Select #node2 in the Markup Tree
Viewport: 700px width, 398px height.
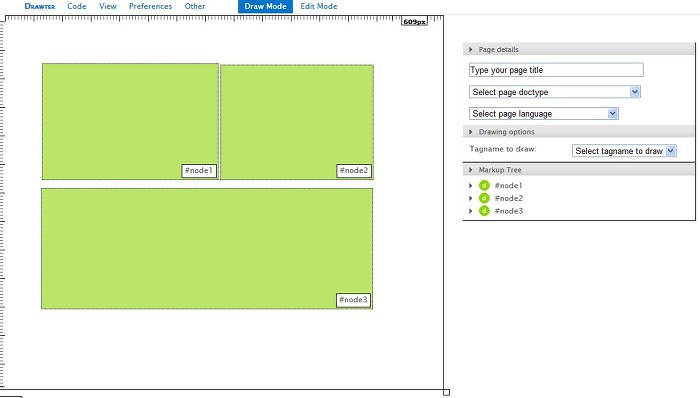coord(508,198)
